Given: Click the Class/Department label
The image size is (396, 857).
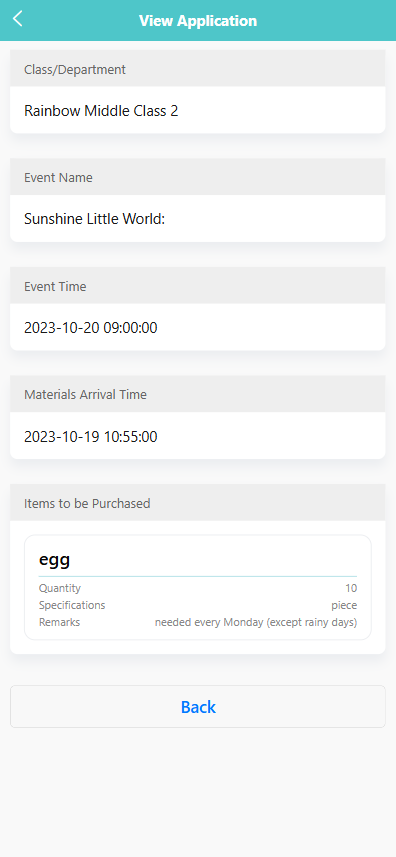Looking at the screenshot, I should (75, 69).
